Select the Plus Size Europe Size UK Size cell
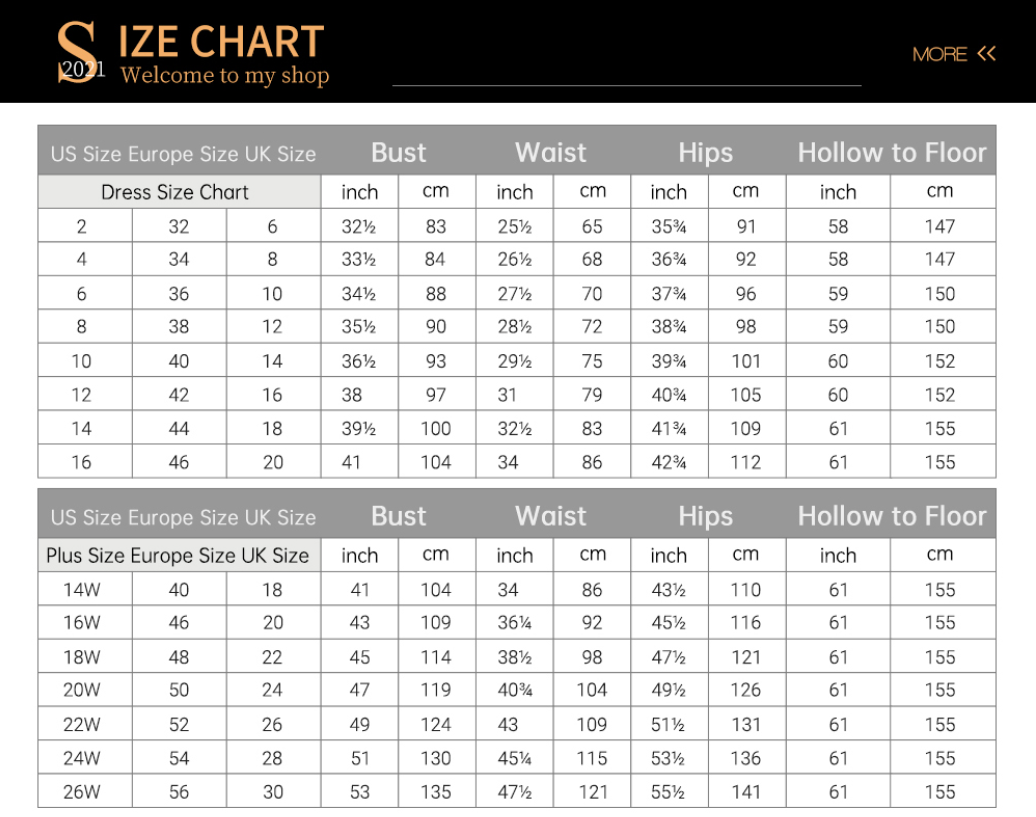 coord(178,555)
